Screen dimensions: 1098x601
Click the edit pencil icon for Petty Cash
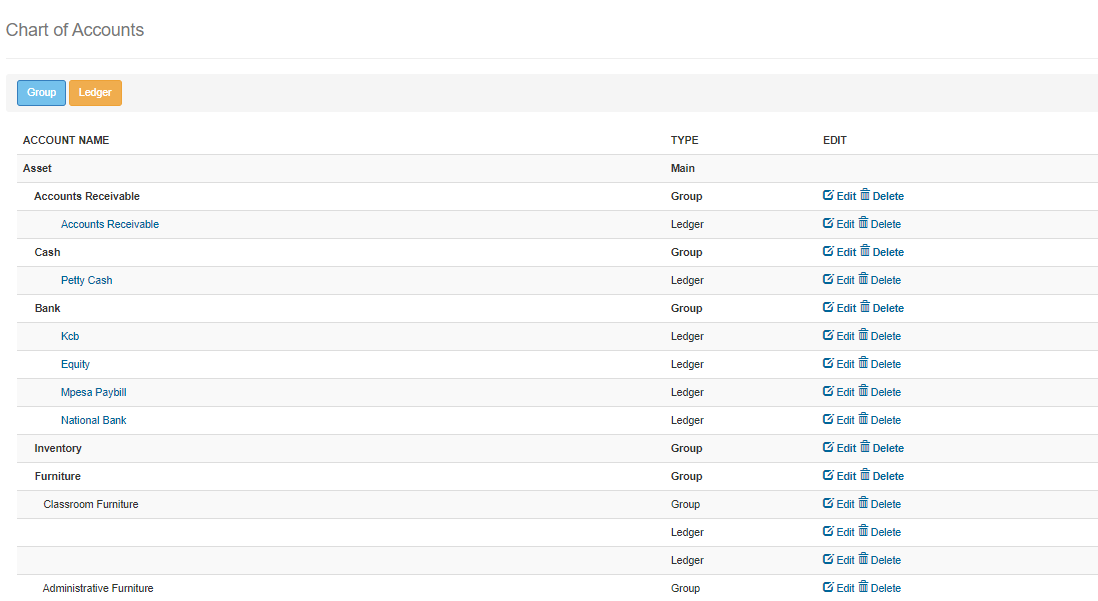(x=828, y=279)
